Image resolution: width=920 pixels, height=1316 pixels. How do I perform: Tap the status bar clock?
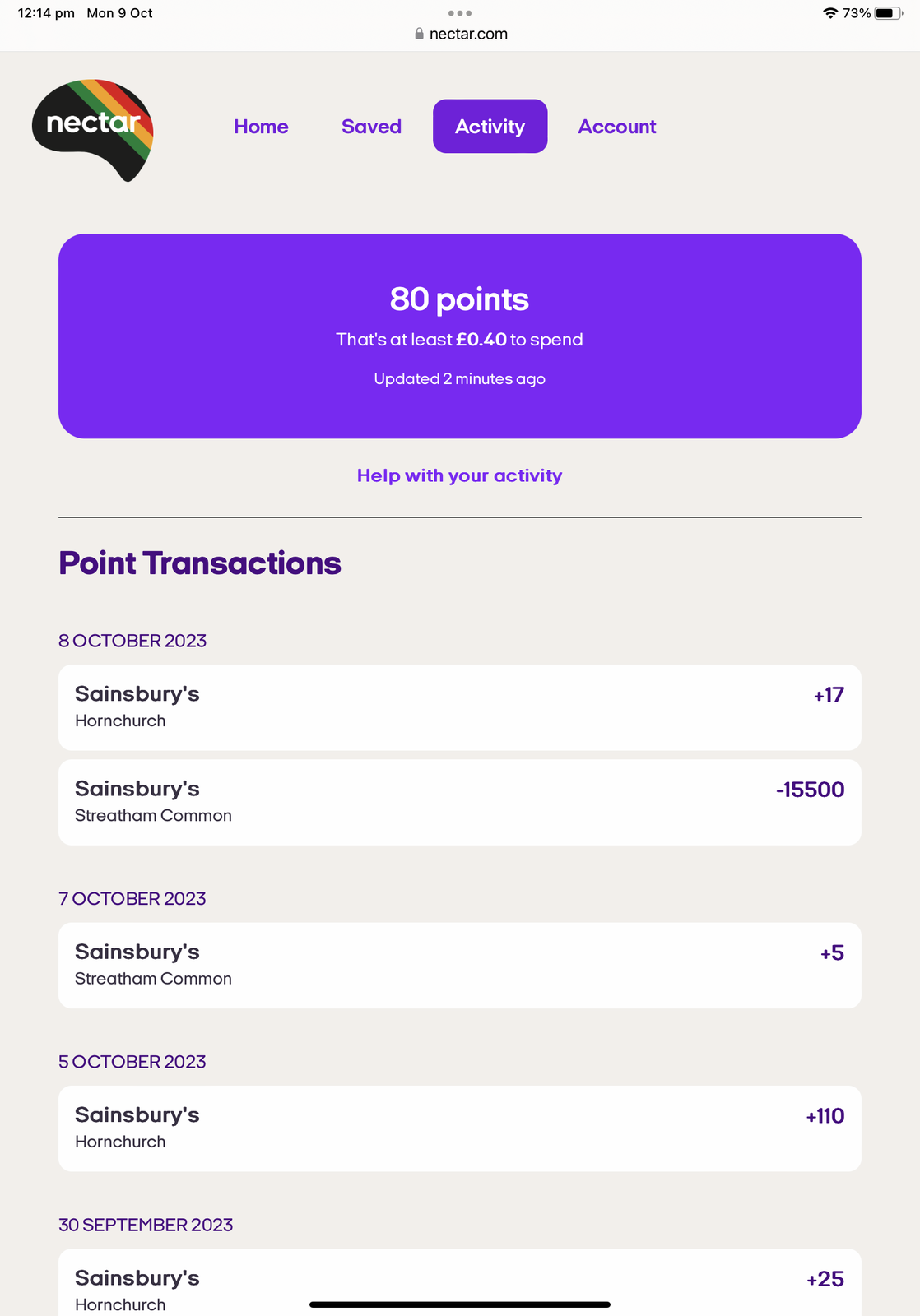46,13
